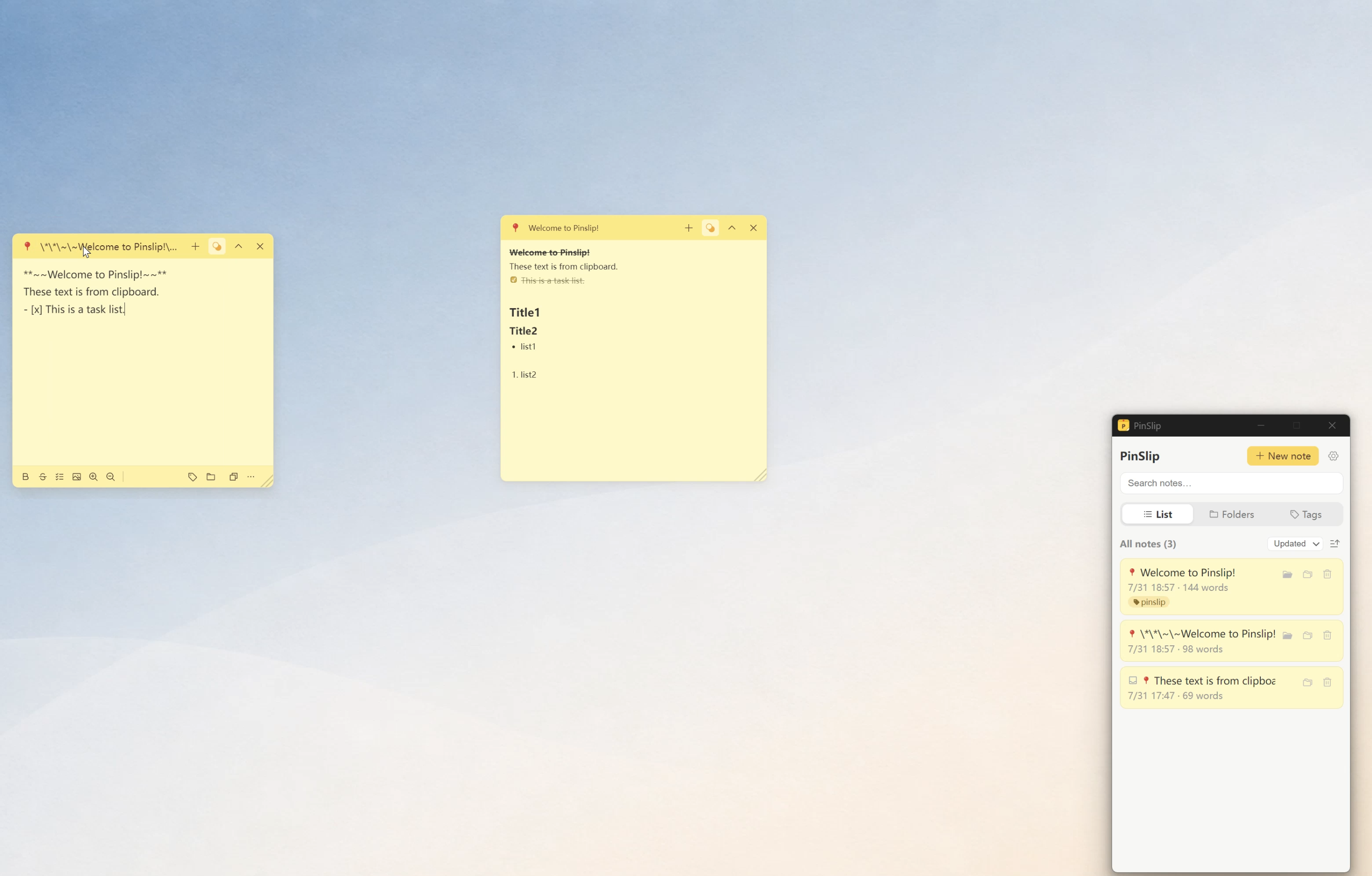Open the Updated sort dropdown
The width and height of the screenshot is (1372, 876).
(1295, 544)
